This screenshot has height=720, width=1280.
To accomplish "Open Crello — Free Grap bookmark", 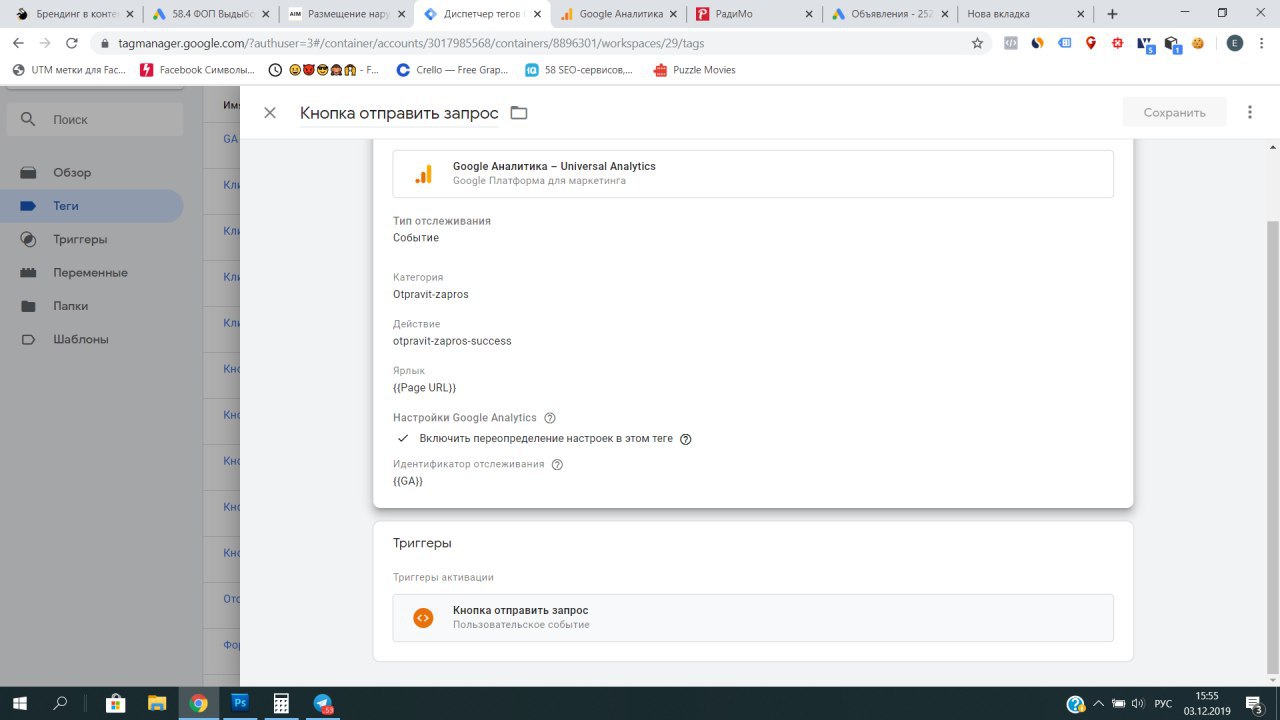I will click(453, 70).
